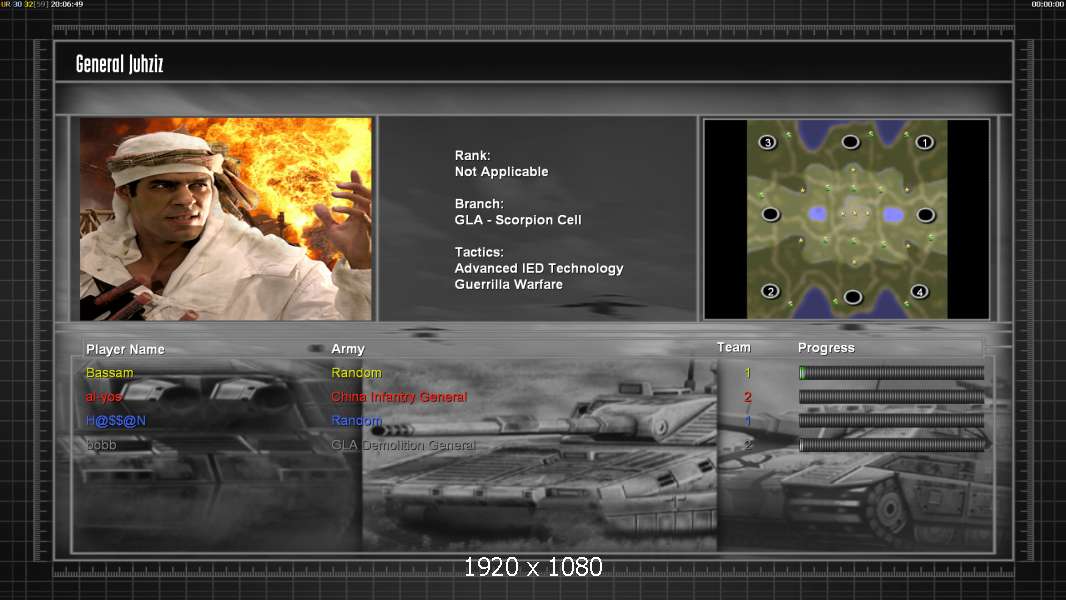Screen dimensions: 1066x600
Task: Click GLA Demolition General army entry
Action: point(403,445)
